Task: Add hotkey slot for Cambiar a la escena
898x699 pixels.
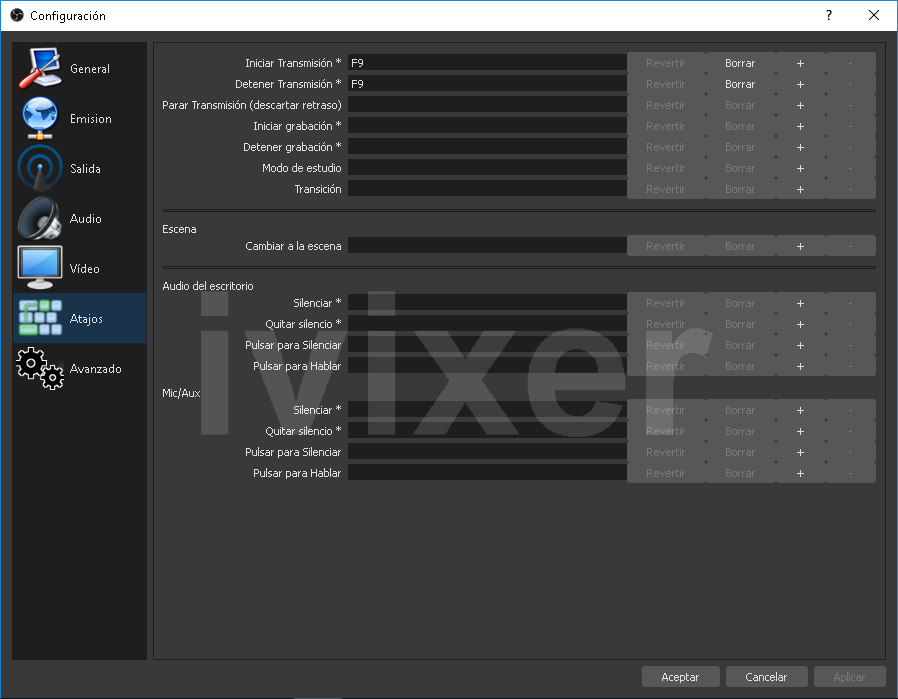Action: click(801, 246)
